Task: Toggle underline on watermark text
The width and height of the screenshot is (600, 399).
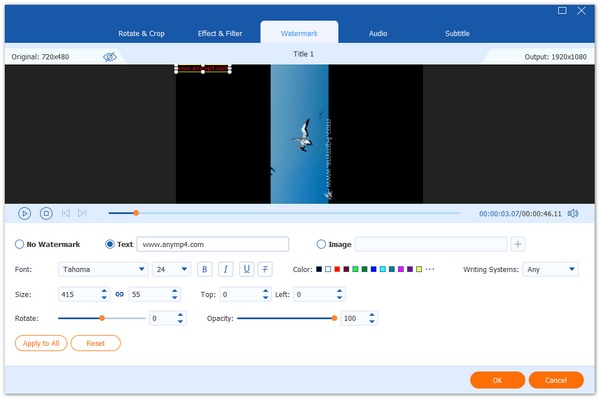Action: (247, 269)
